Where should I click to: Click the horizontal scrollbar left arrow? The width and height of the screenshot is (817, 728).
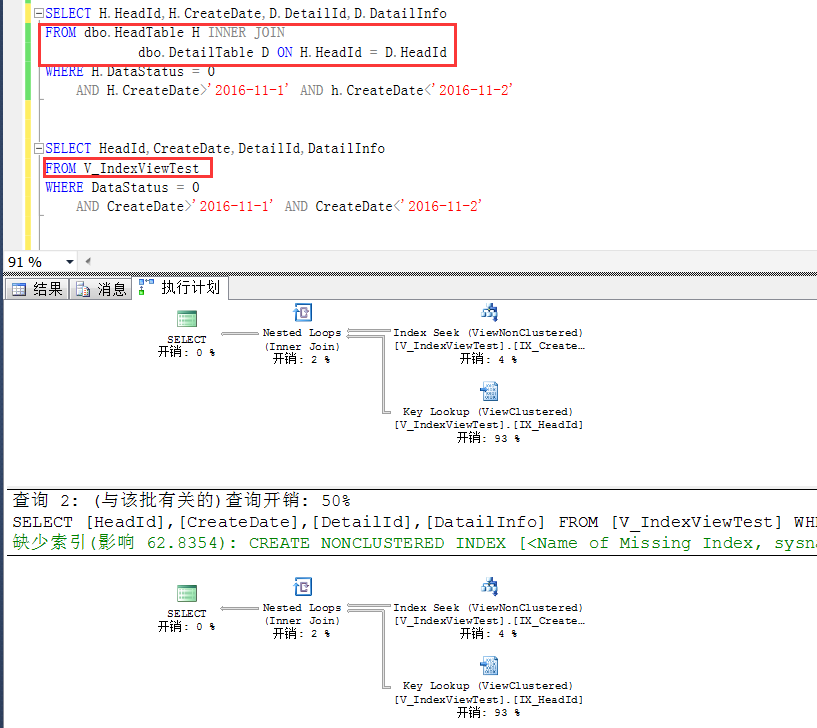[88, 262]
